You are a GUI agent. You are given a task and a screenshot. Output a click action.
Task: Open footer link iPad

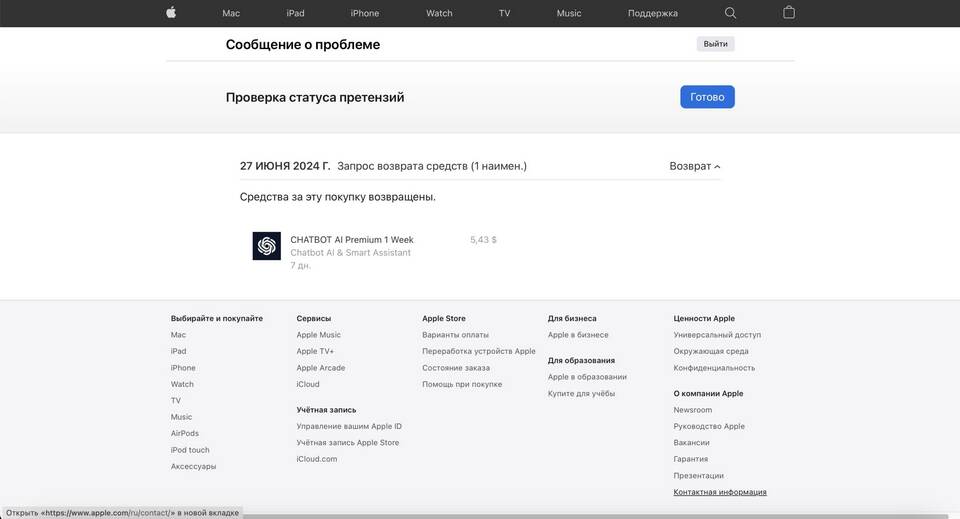(x=178, y=351)
